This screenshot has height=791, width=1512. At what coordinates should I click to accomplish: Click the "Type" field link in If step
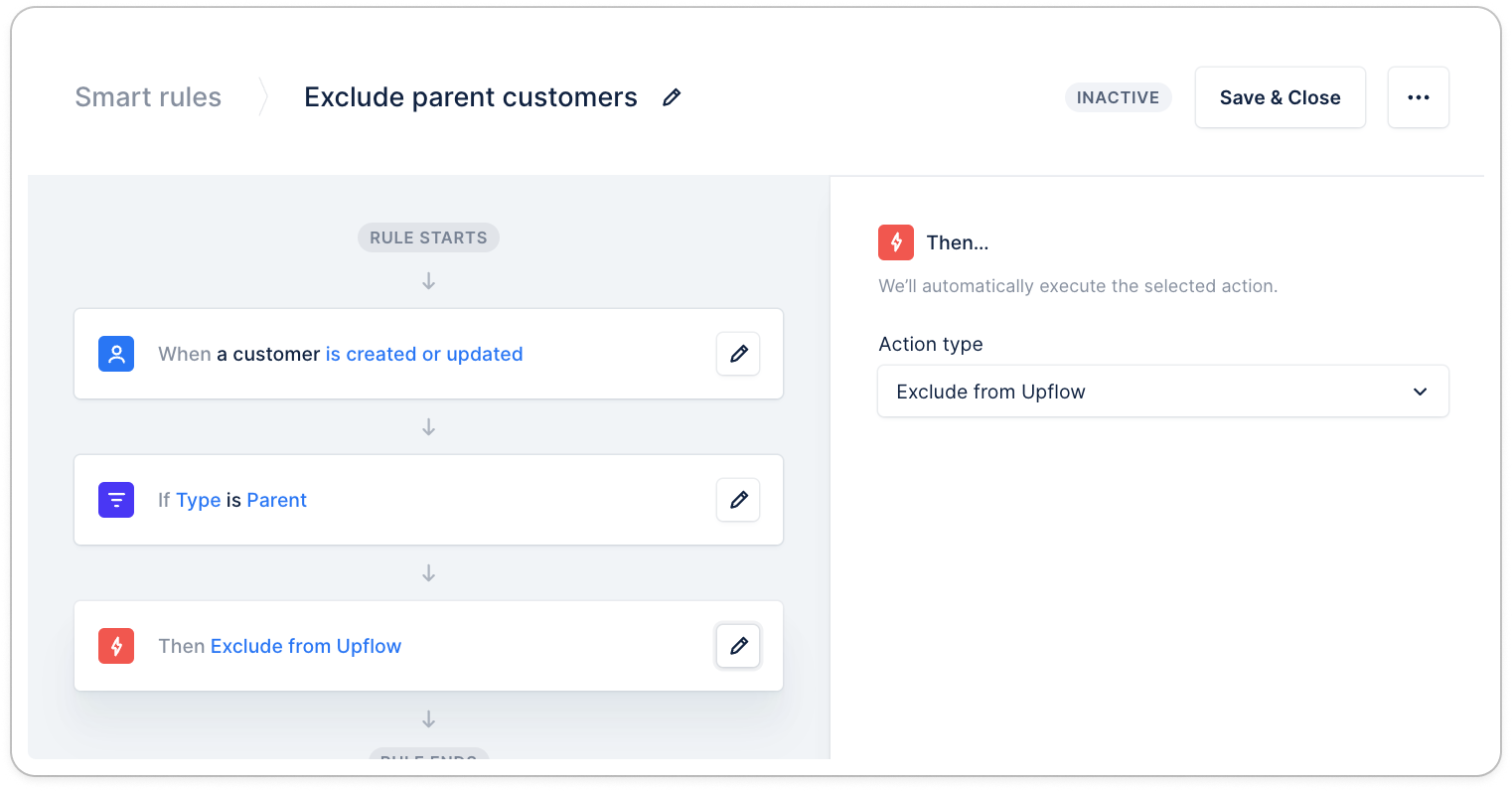point(199,500)
